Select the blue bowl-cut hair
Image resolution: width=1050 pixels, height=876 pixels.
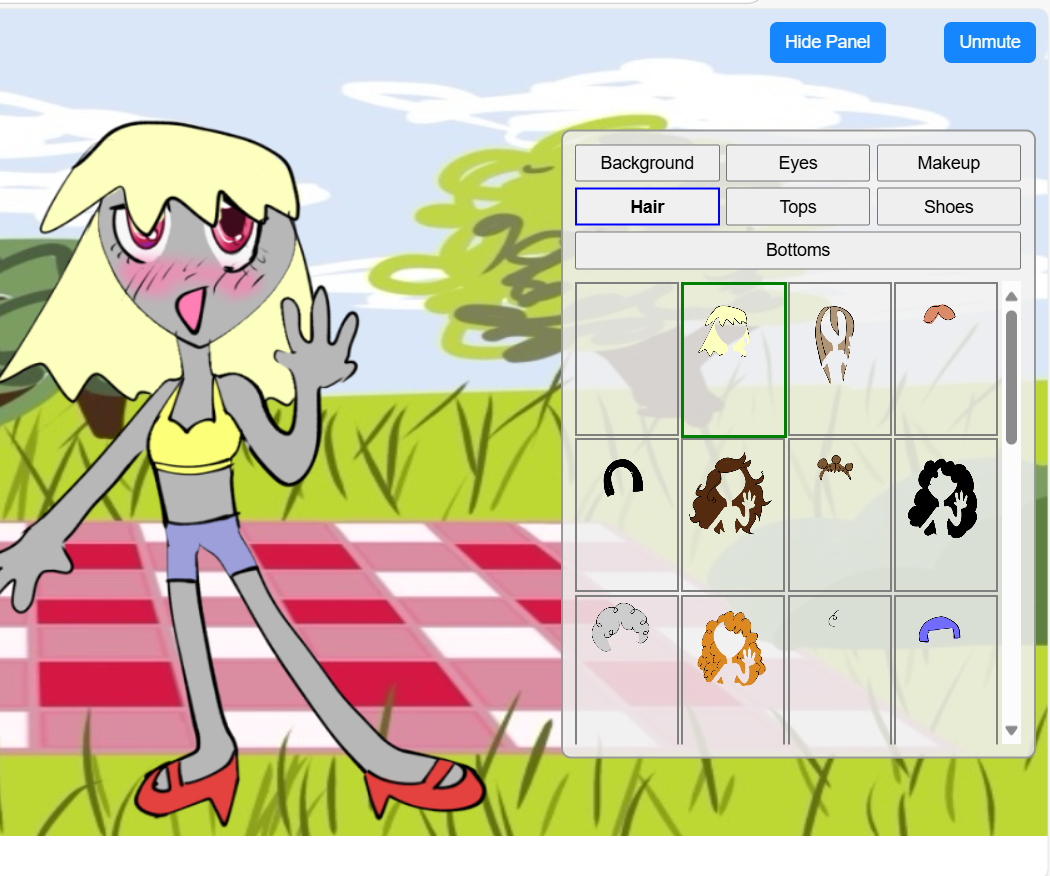click(x=946, y=670)
